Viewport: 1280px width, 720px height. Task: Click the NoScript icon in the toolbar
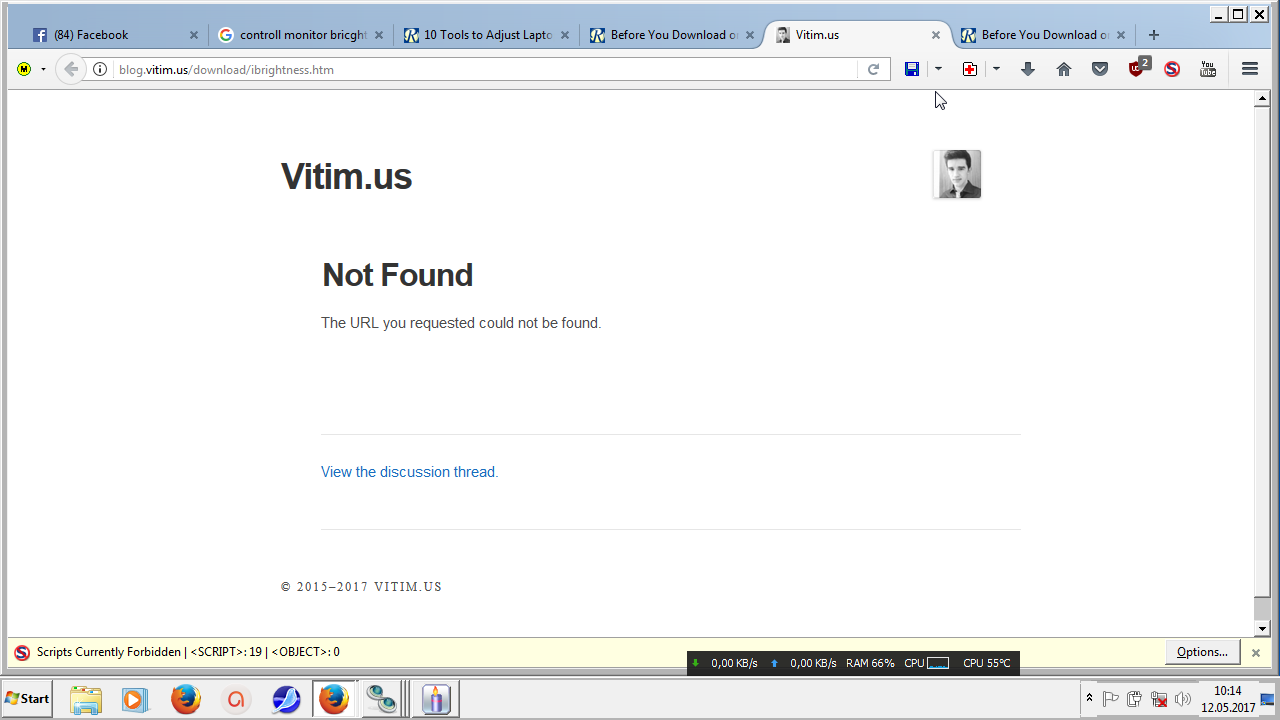point(1172,69)
